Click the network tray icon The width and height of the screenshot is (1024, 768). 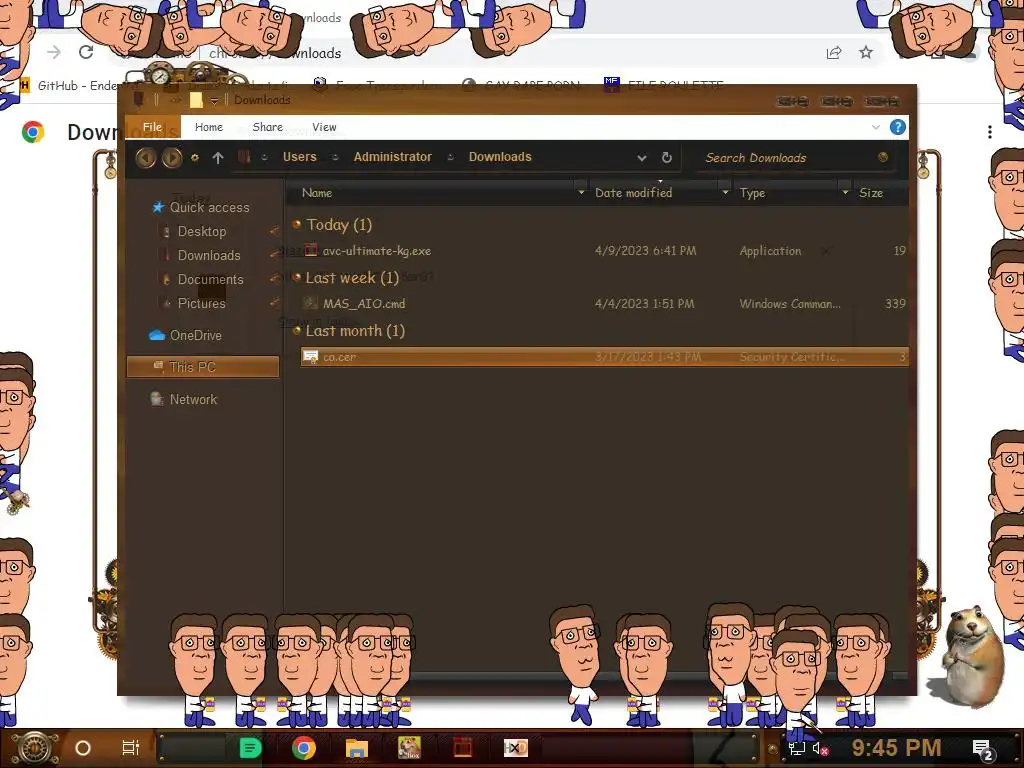coord(797,749)
